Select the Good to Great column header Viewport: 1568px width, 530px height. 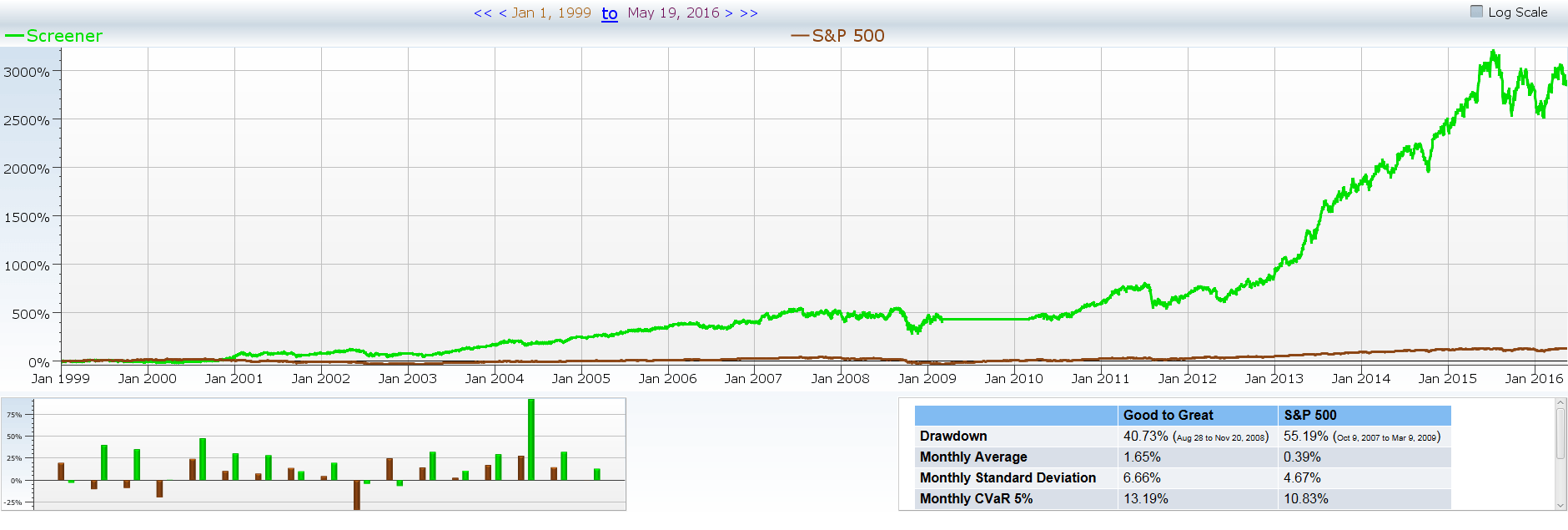(1168, 415)
